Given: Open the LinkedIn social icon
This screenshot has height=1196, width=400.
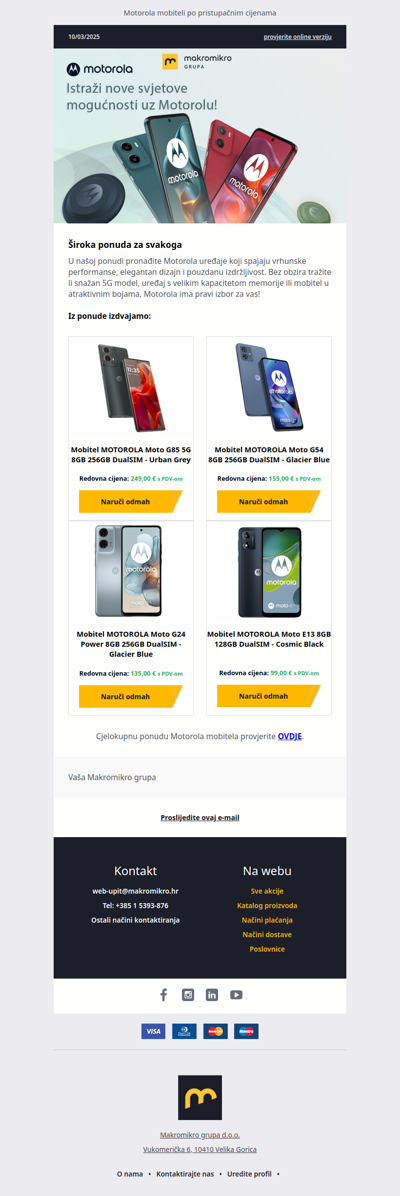Looking at the screenshot, I should pos(212,995).
